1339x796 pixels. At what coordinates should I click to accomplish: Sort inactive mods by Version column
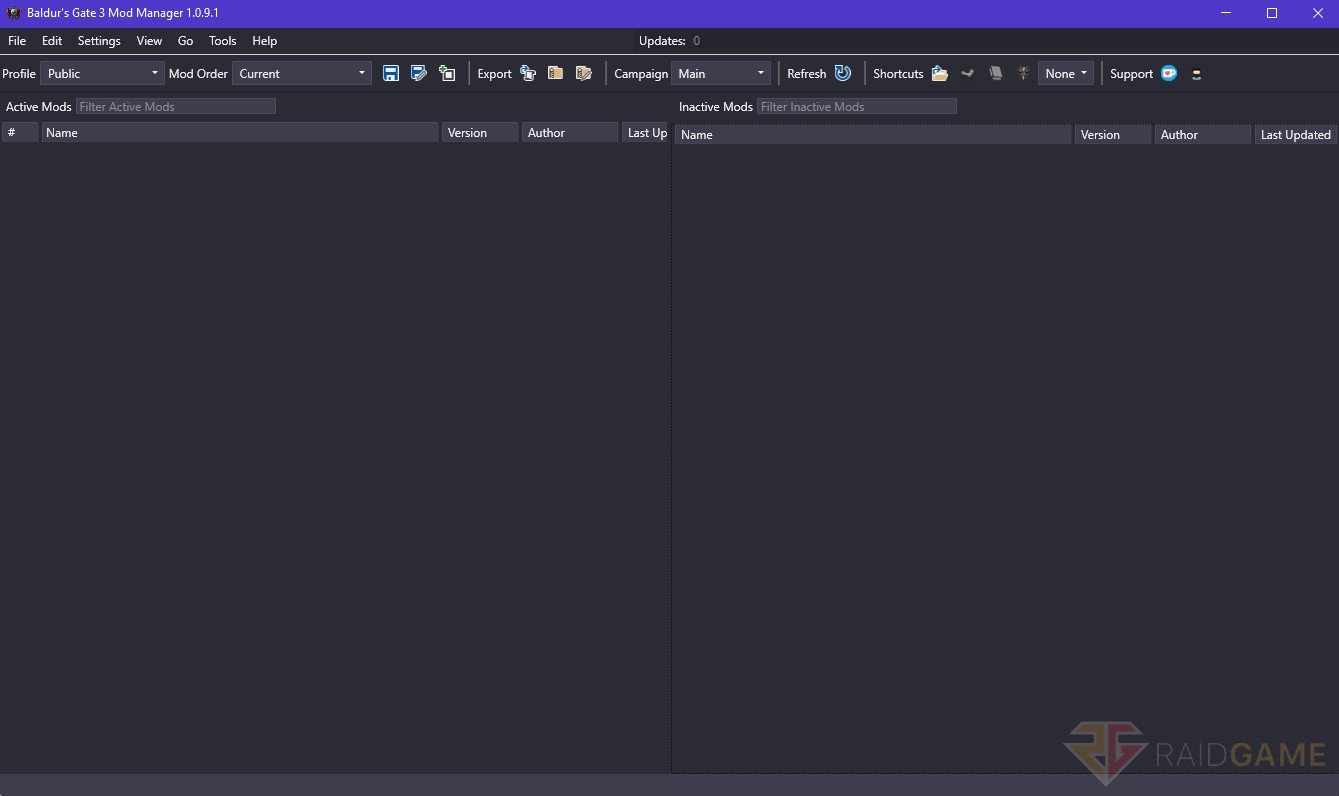[x=1113, y=134]
